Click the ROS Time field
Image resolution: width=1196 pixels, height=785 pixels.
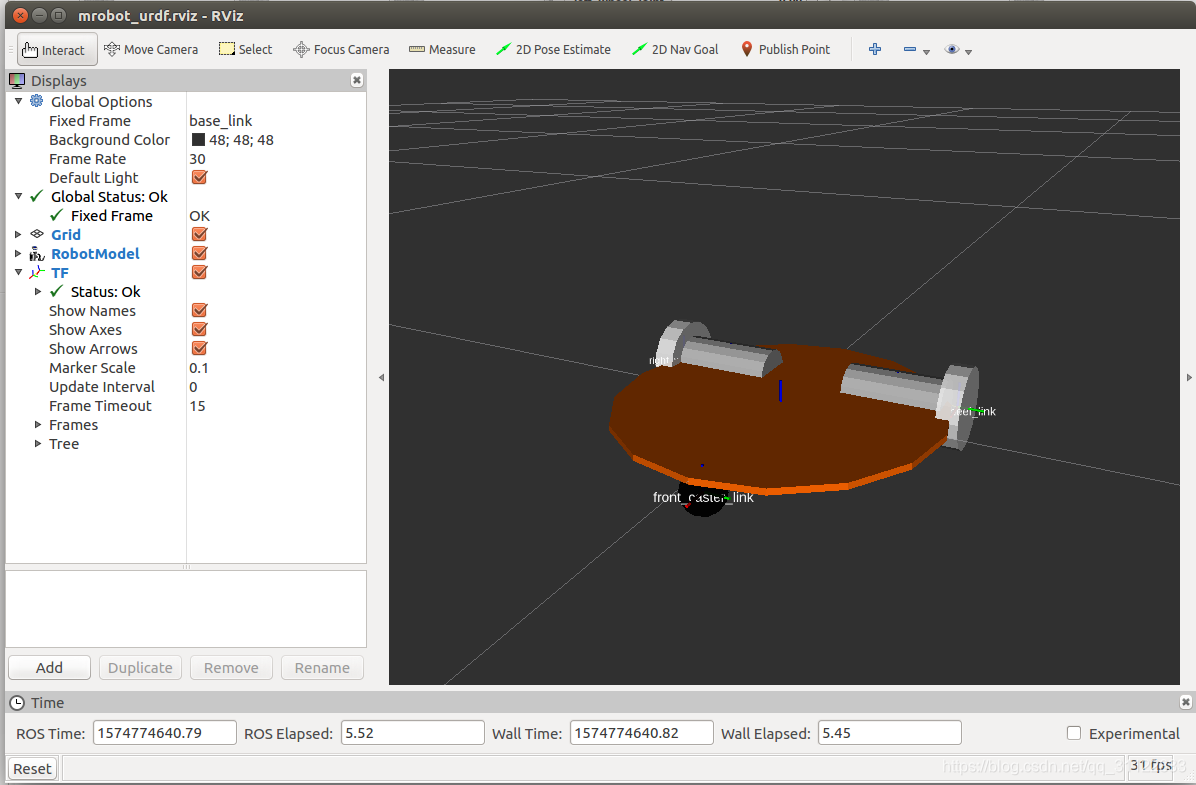coord(165,733)
